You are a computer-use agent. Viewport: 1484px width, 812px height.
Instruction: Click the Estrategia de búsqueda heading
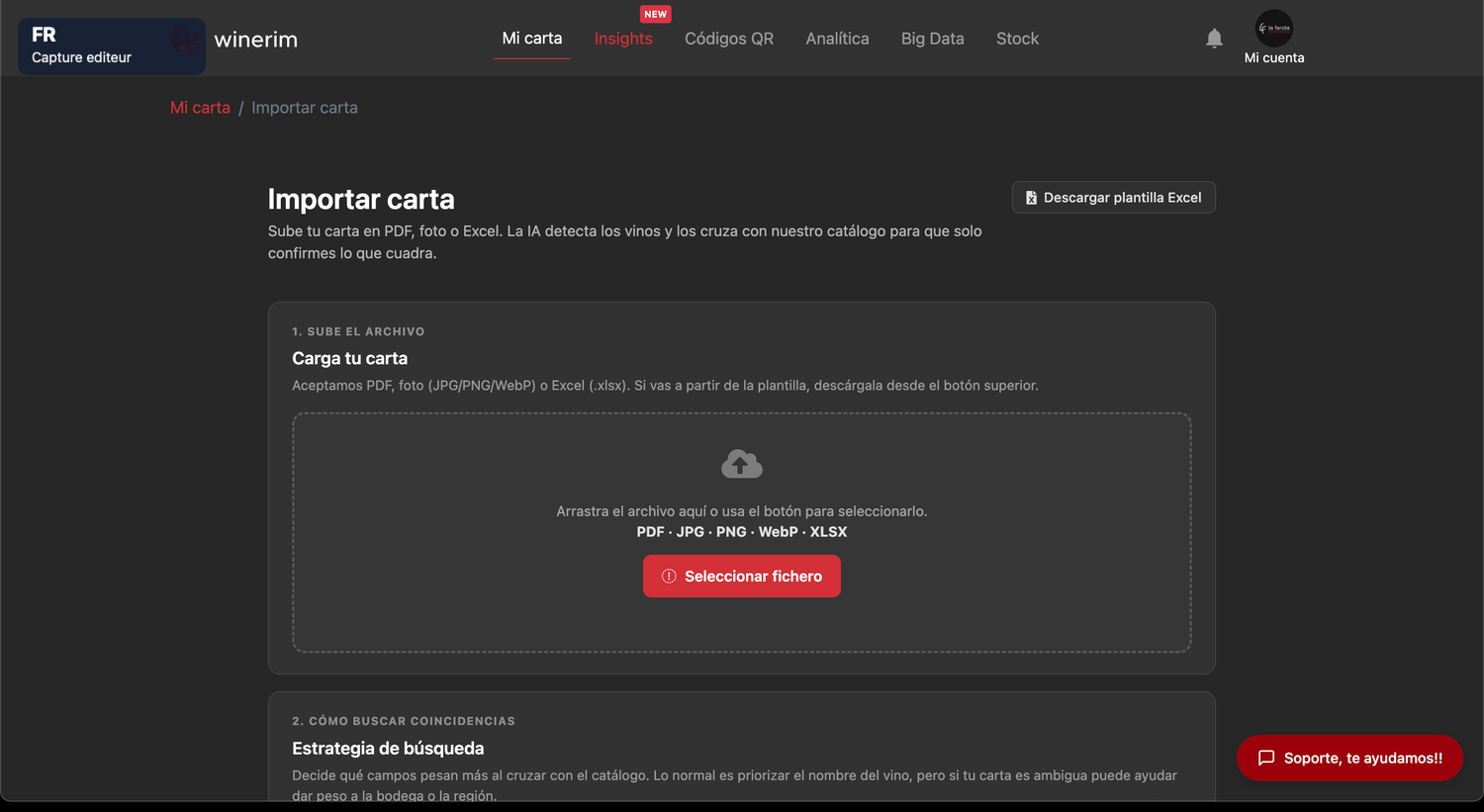[388, 749]
